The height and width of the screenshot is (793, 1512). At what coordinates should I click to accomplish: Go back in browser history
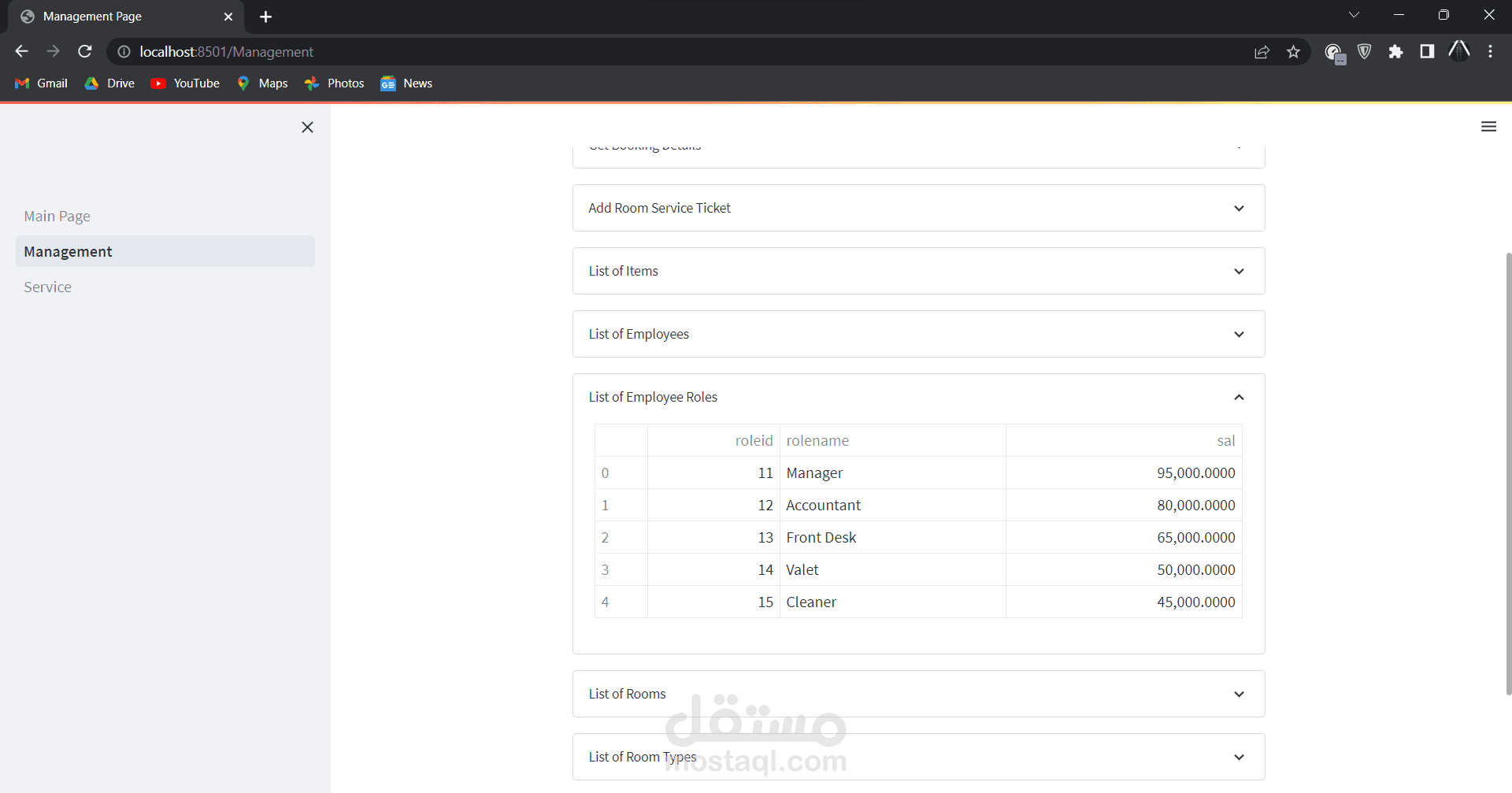click(x=21, y=51)
